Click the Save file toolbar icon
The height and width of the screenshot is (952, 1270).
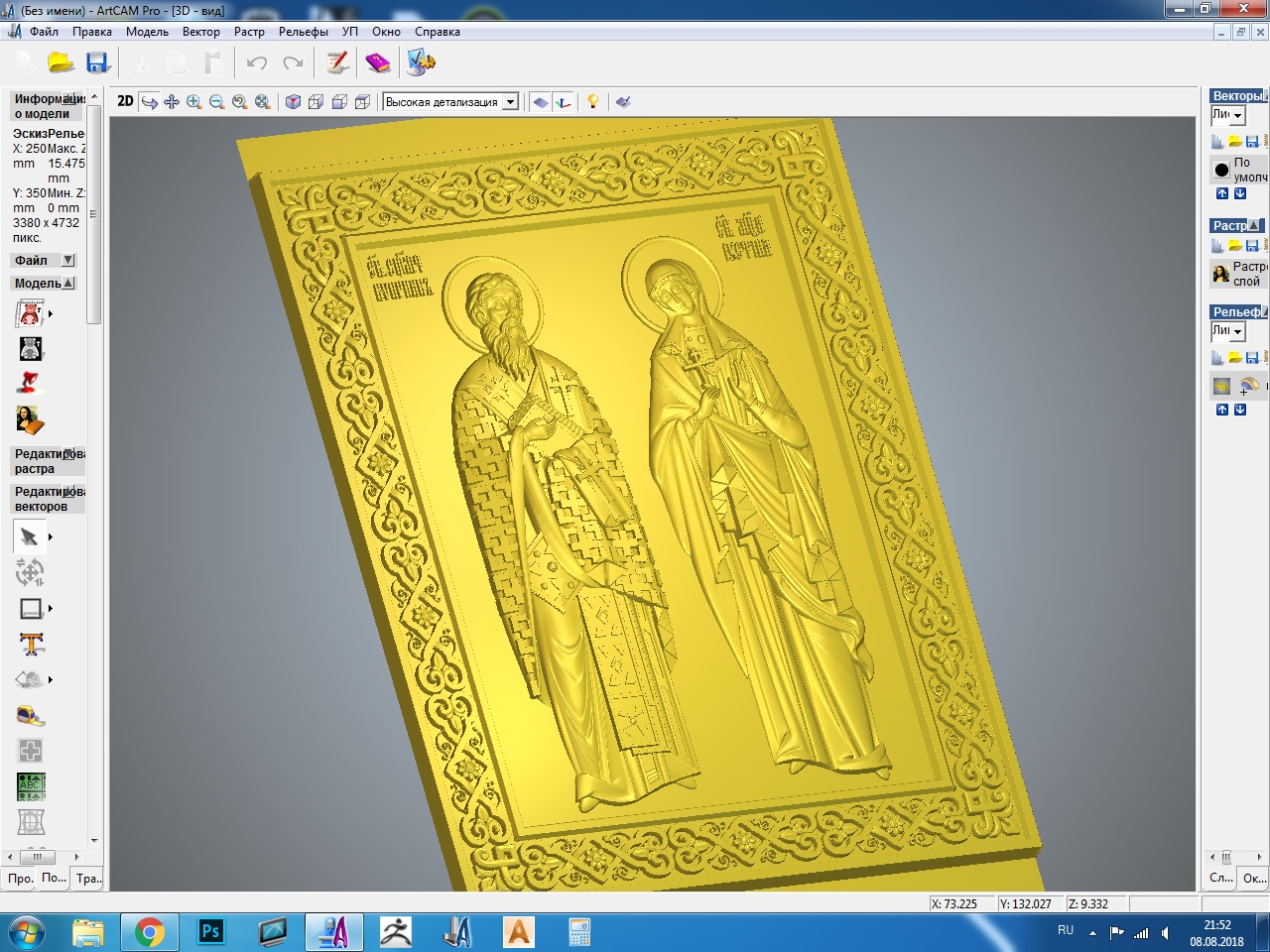[x=97, y=63]
